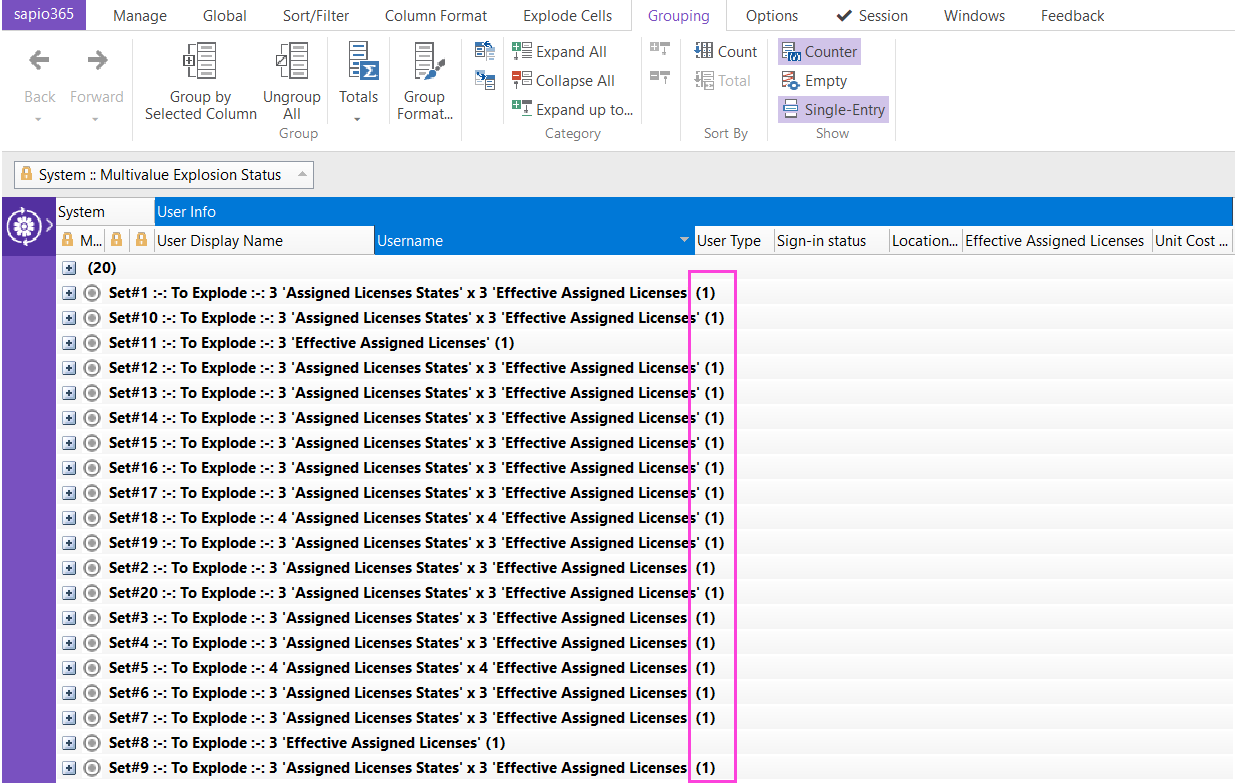Open the Totals dropdown
1235x783 pixels.
tap(358, 119)
